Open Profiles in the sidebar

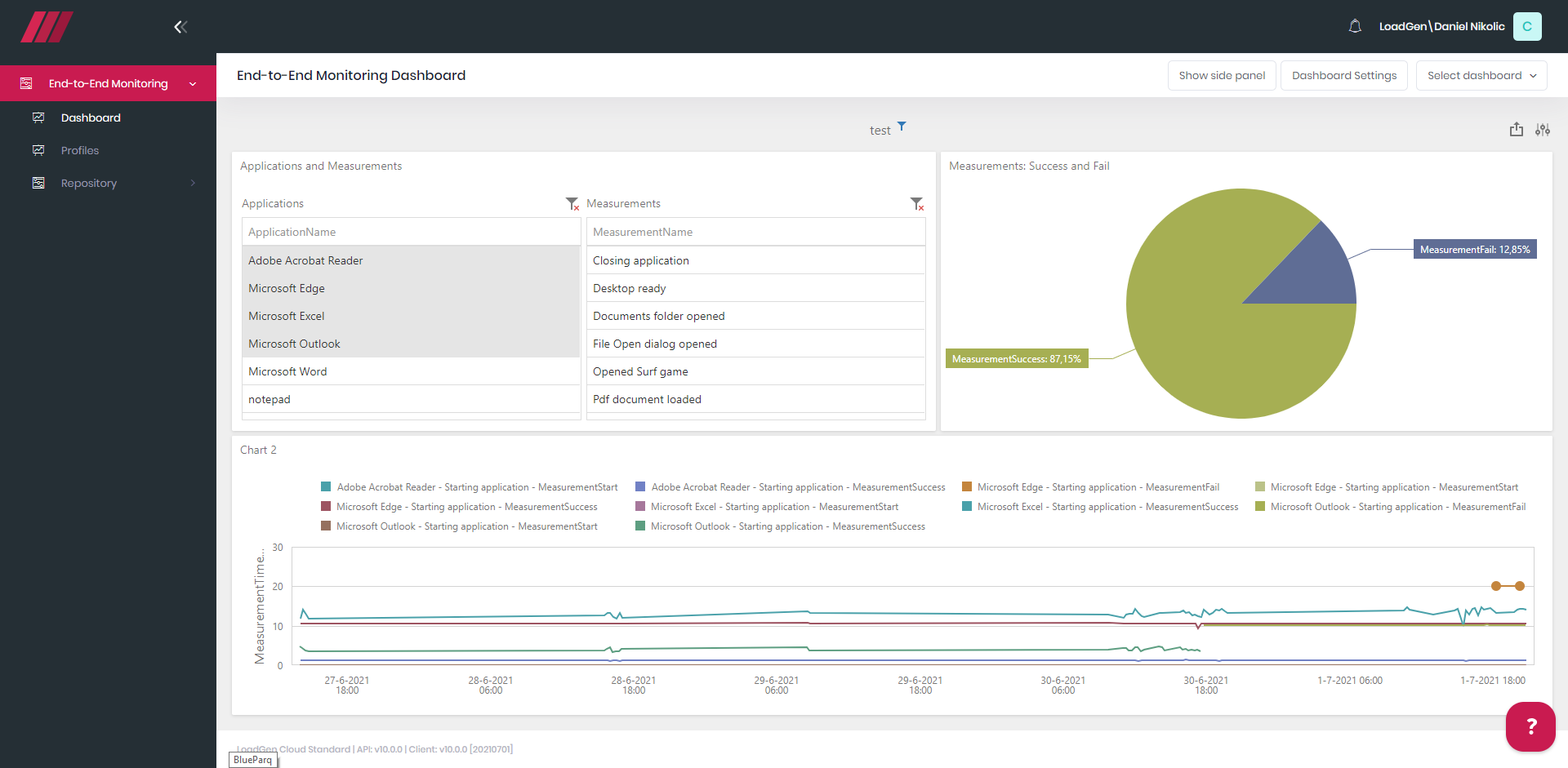(x=80, y=150)
